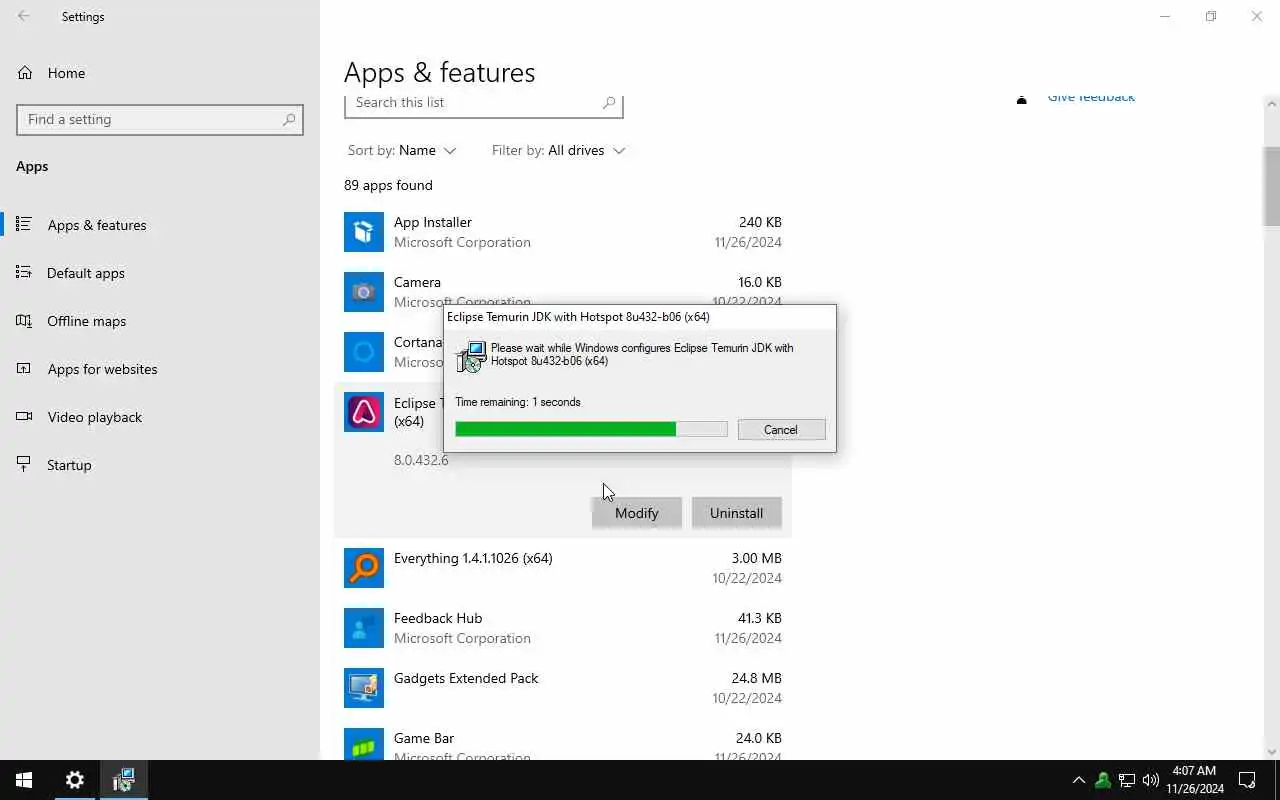1280x800 pixels.
Task: Click the scrollbar down arrow
Action: (1272, 752)
